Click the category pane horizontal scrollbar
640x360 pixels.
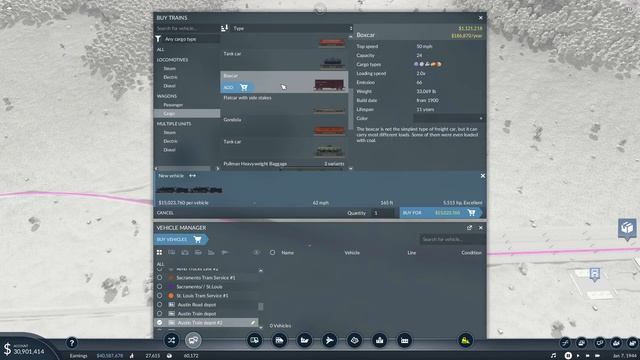click(184, 168)
